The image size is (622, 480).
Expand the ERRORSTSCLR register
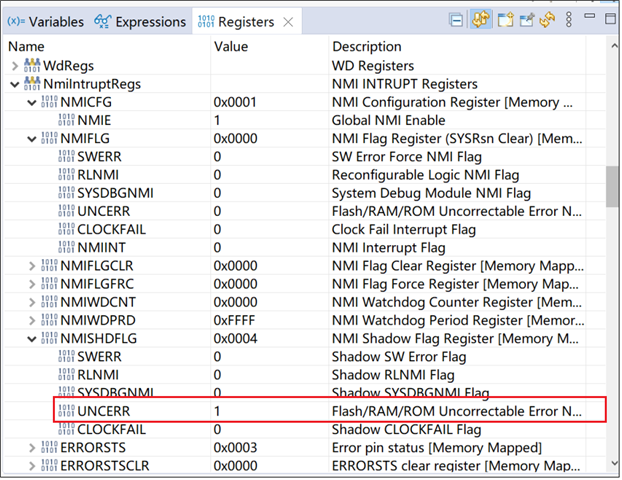pyautogui.click(x=32, y=466)
